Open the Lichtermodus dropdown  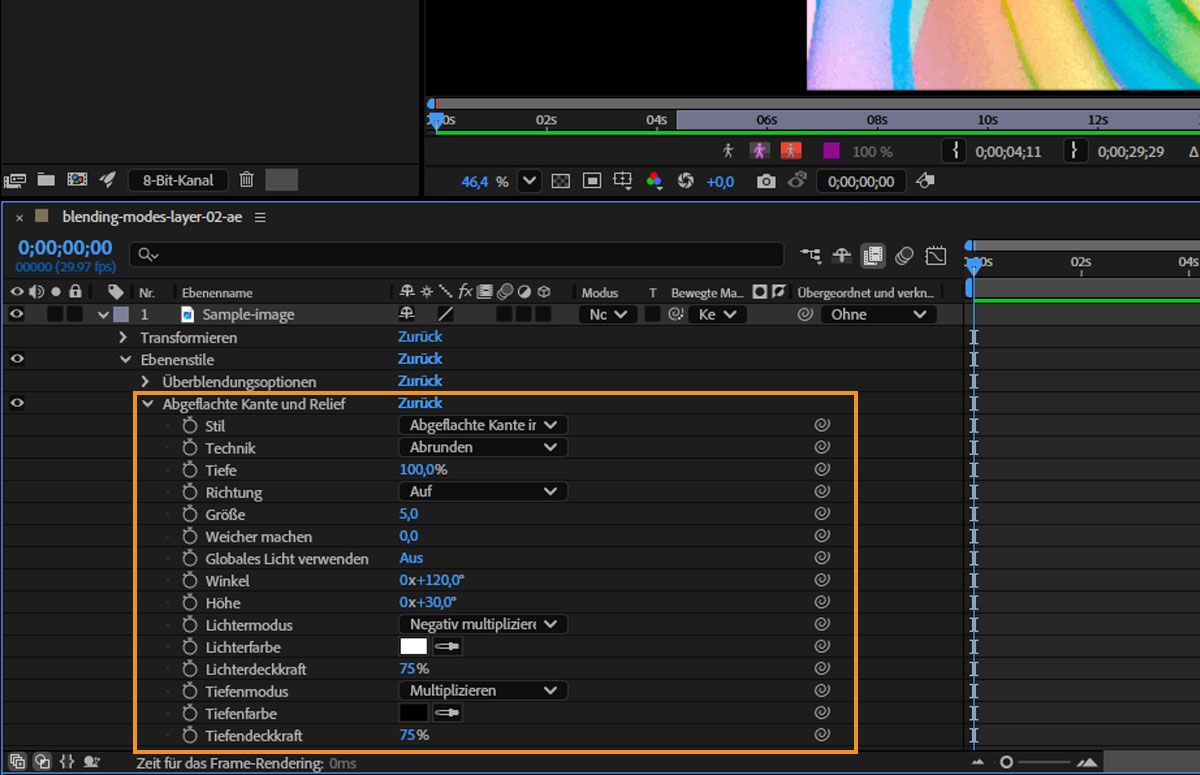pos(483,625)
